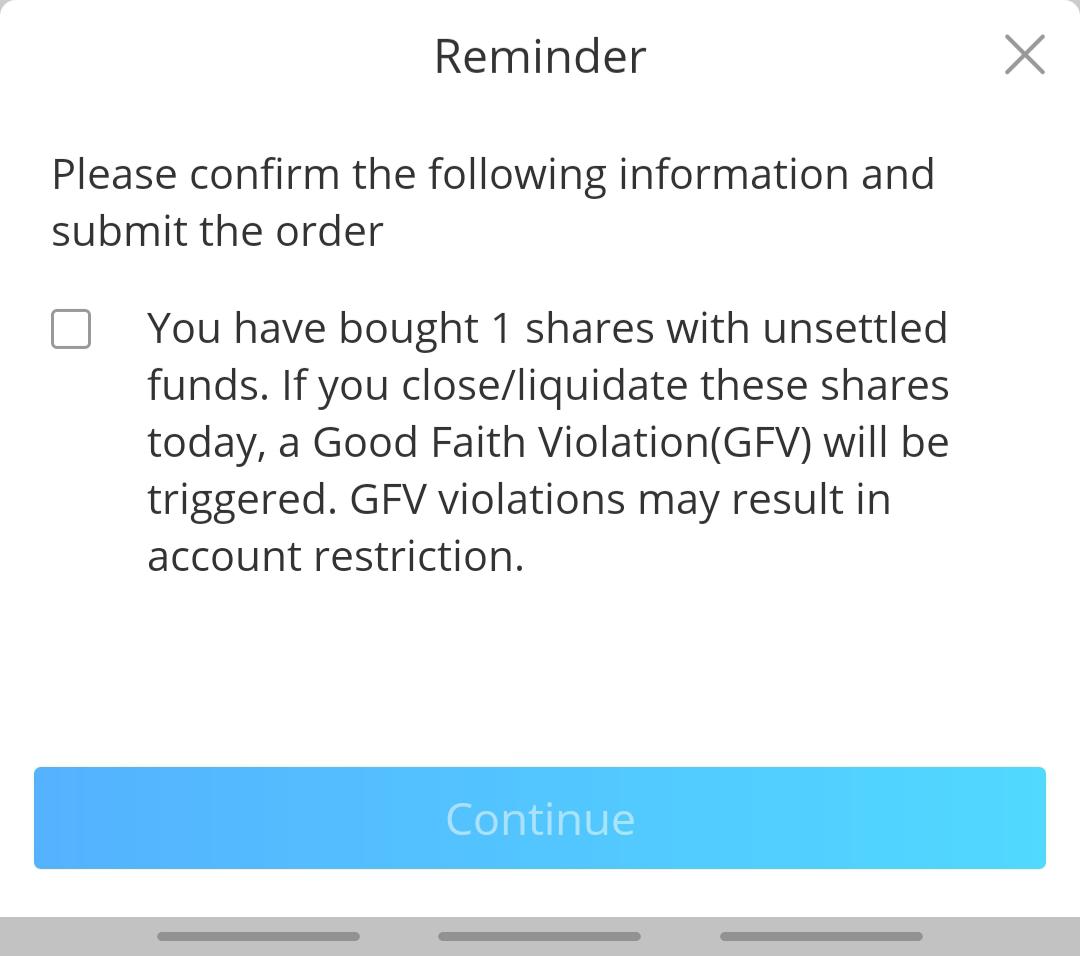The width and height of the screenshot is (1080, 956).
Task: Click the account restriction warning sentence
Action: 519,527
